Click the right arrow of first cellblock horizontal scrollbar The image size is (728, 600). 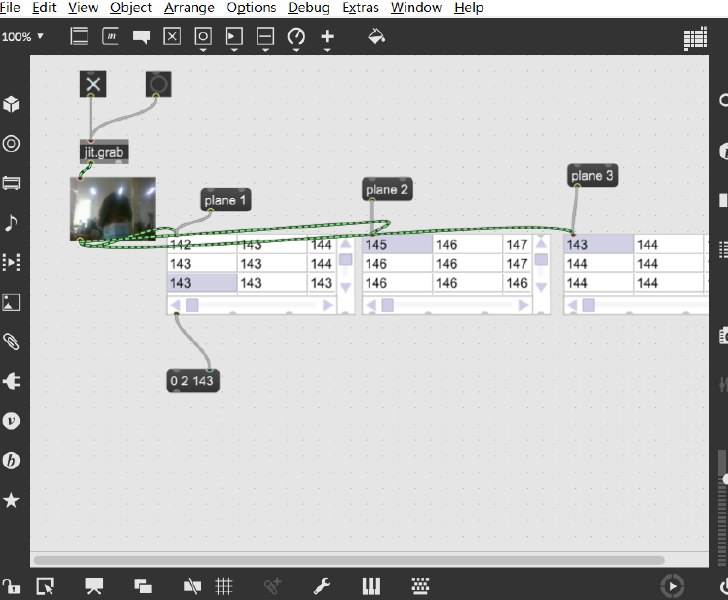coord(328,305)
